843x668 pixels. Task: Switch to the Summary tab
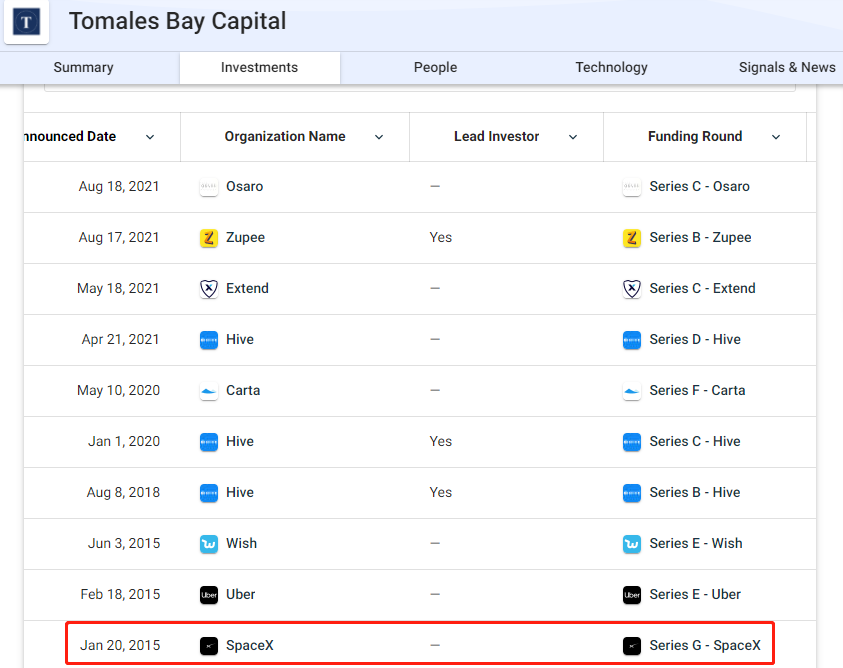[x=83, y=68]
